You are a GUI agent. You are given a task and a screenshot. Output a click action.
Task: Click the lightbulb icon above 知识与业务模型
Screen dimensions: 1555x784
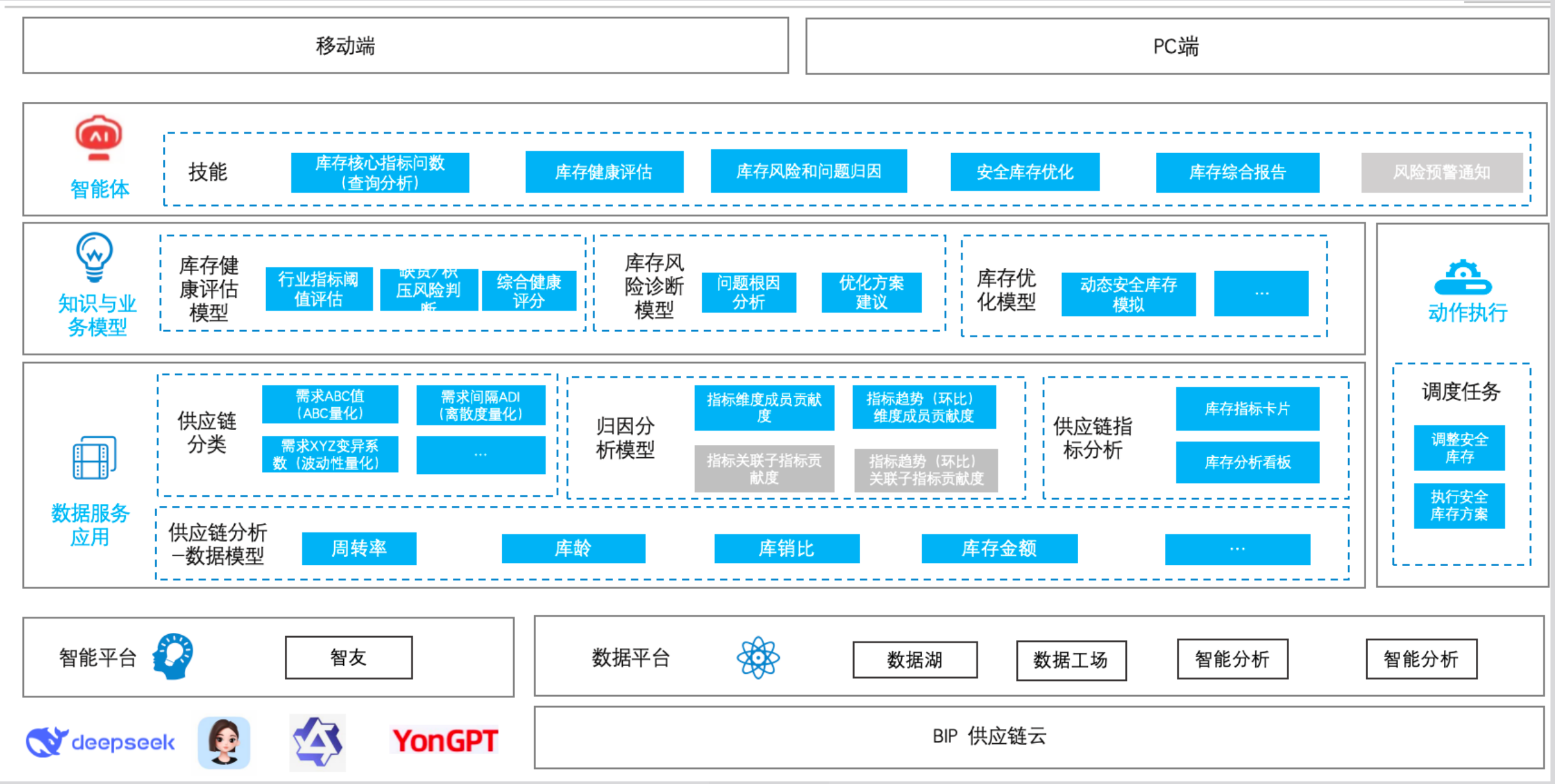click(95, 257)
